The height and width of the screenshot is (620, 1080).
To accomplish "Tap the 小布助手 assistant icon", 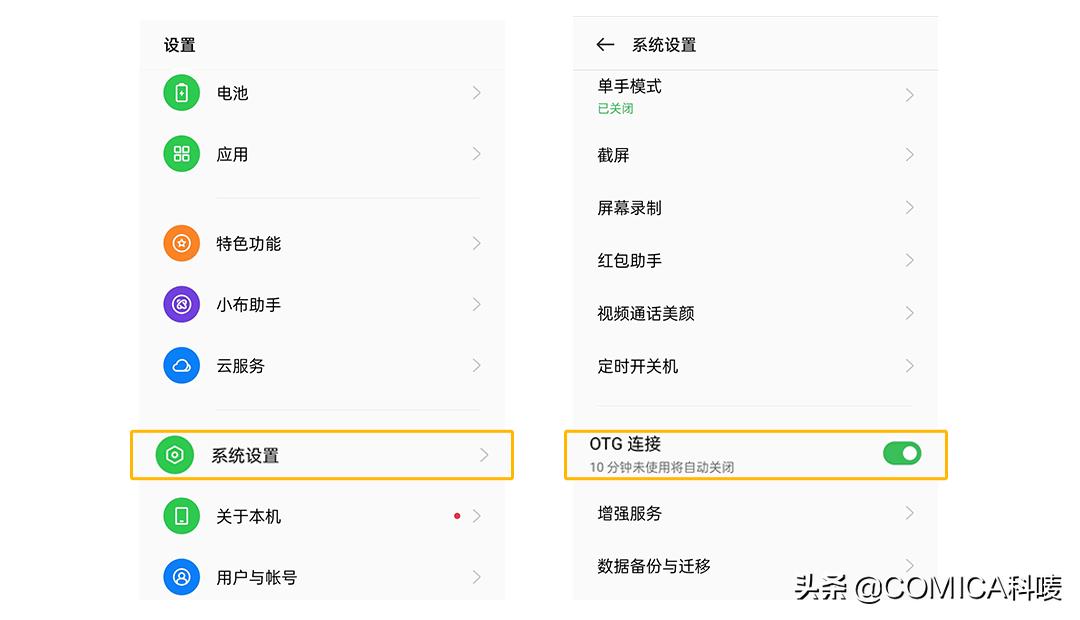I will tap(181, 304).
